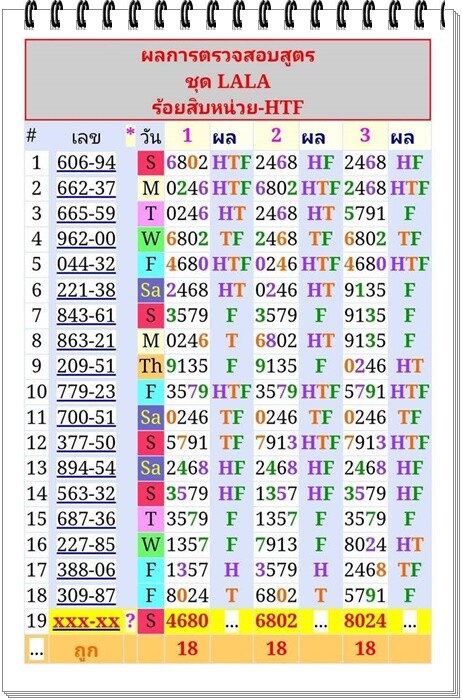This screenshot has width=462, height=700.
Task: Select the red 8024 prediction in row 19
Action: click(365, 621)
